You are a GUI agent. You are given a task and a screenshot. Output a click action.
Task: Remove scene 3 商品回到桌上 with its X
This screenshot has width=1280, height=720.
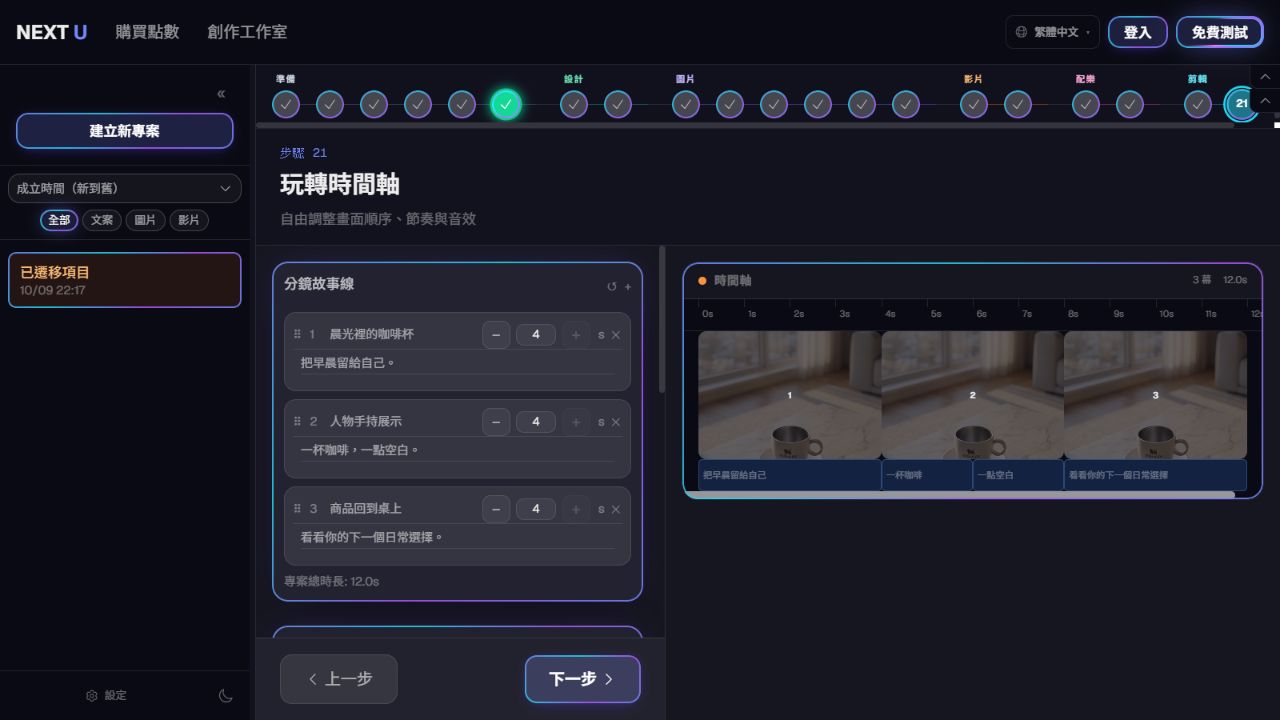point(616,509)
